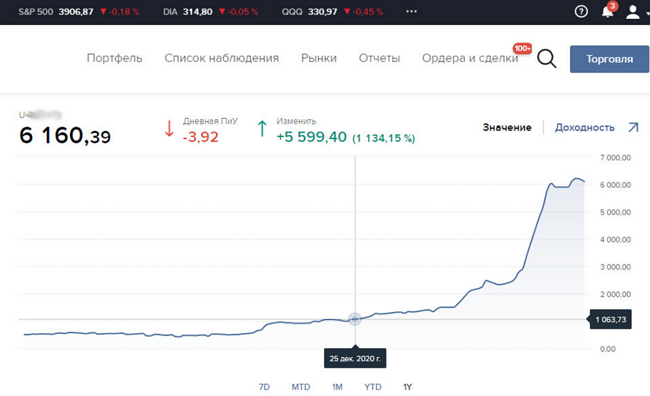
Task: Open the help question mark icon
Action: tap(581, 11)
